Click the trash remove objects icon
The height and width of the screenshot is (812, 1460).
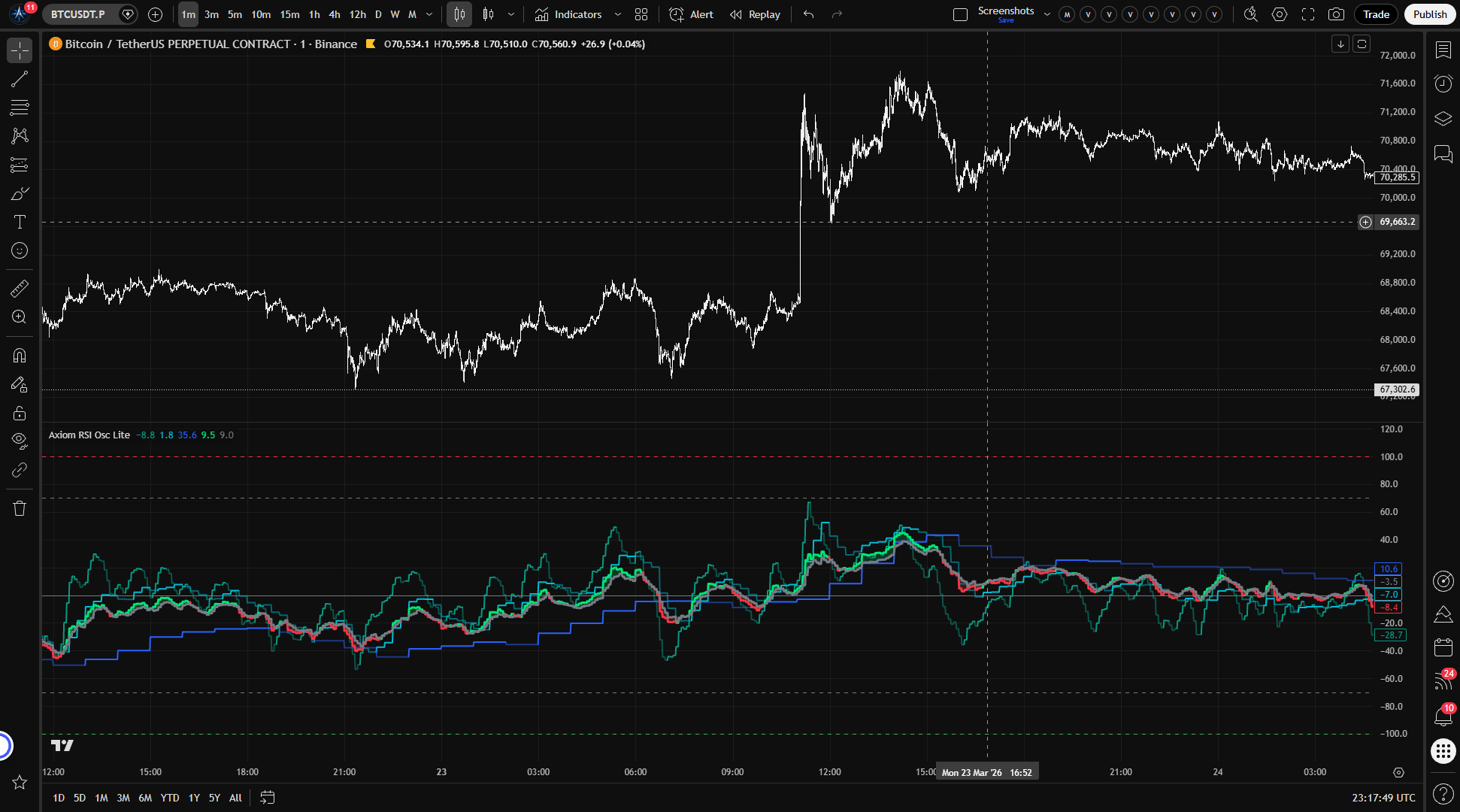(20, 508)
